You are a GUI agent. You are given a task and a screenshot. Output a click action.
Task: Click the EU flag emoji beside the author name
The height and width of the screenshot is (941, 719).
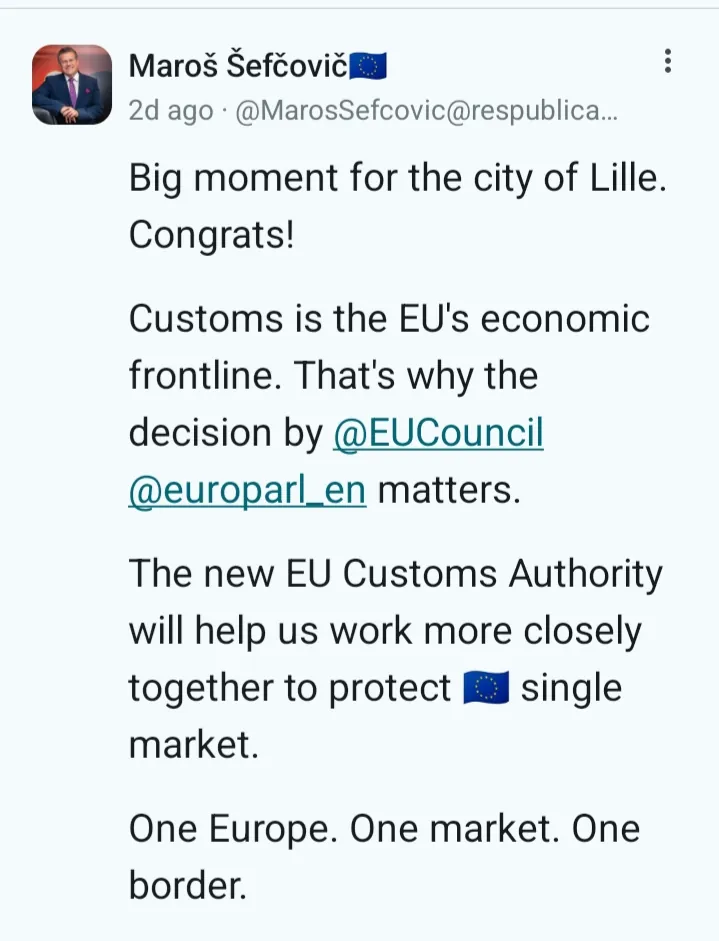pos(367,67)
